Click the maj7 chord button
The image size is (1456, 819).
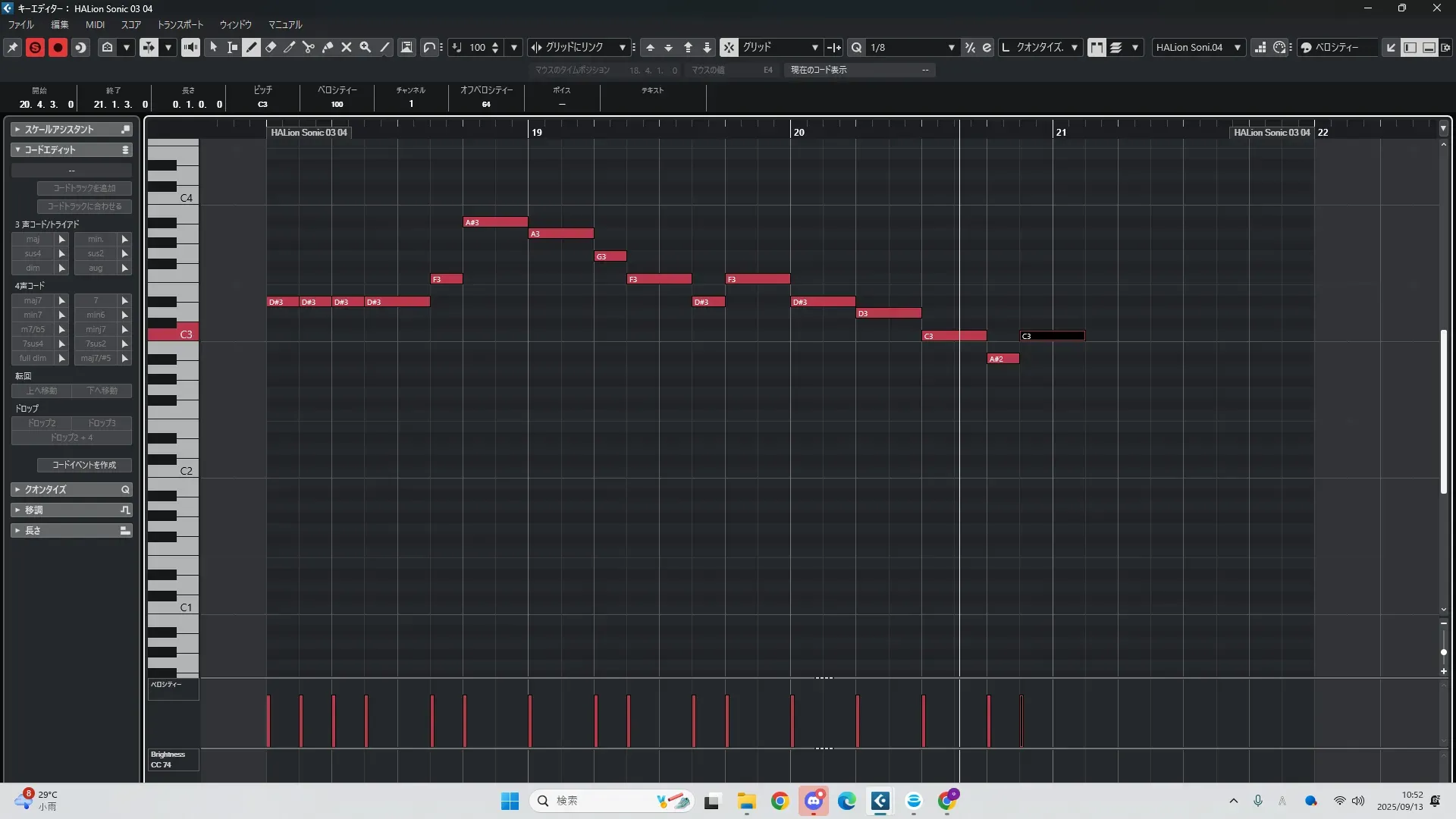pyautogui.click(x=33, y=300)
